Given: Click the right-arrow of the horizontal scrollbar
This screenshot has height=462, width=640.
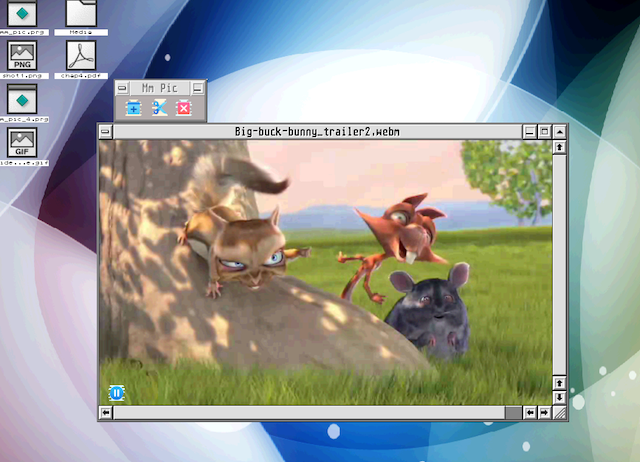Looking at the screenshot, I should [544, 413].
